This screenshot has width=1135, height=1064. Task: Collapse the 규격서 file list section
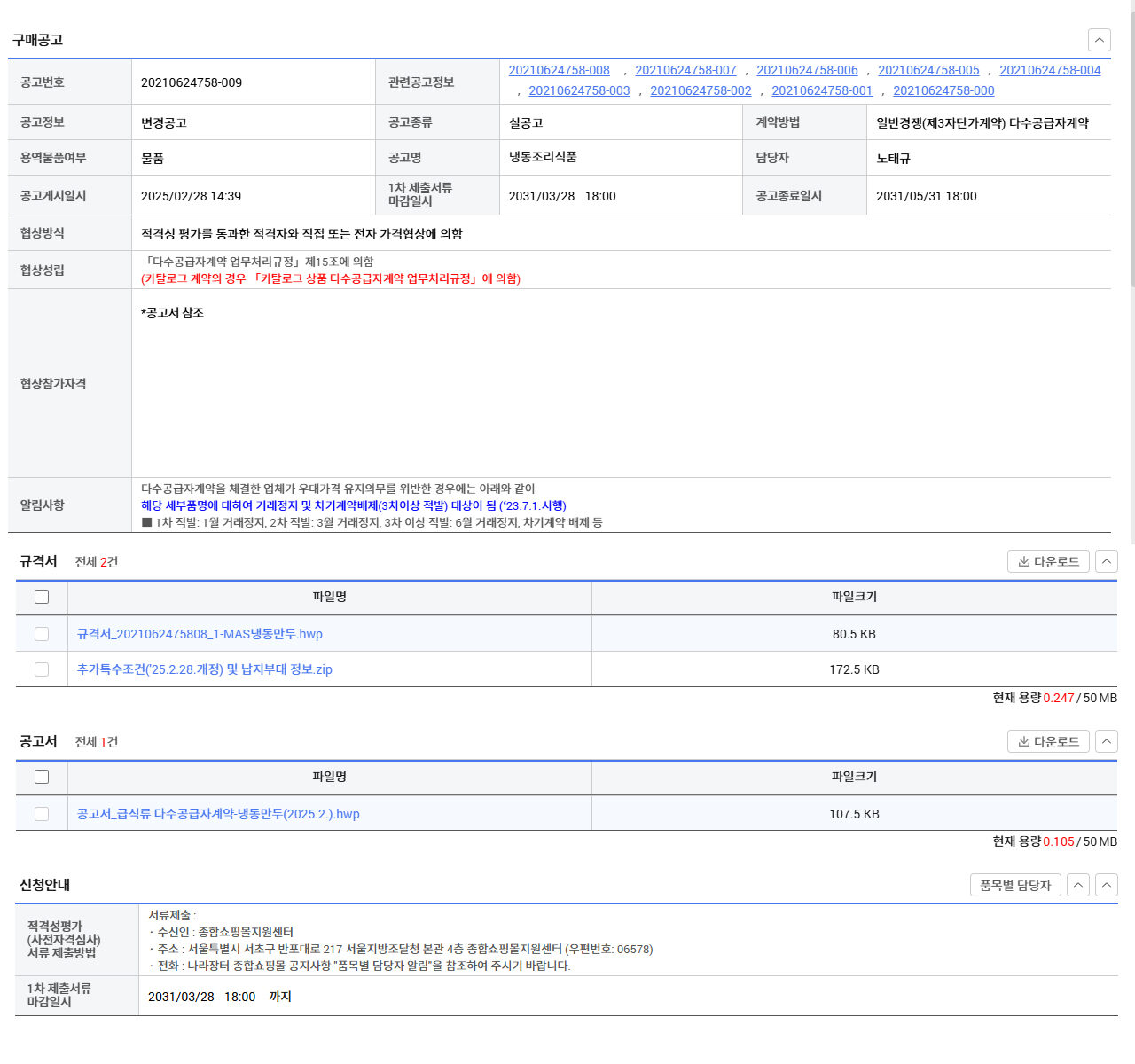coord(1106,561)
